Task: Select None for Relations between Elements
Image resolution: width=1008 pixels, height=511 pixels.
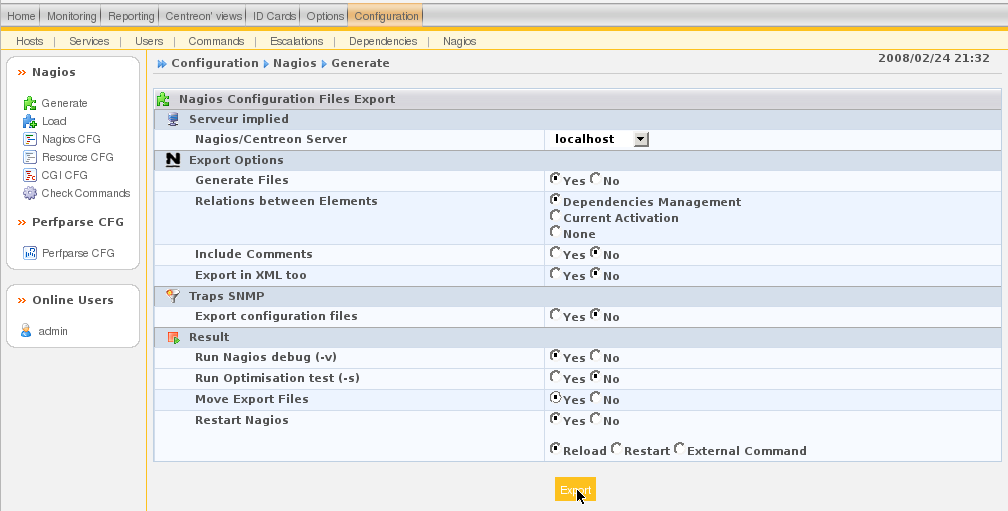Action: click(x=555, y=231)
